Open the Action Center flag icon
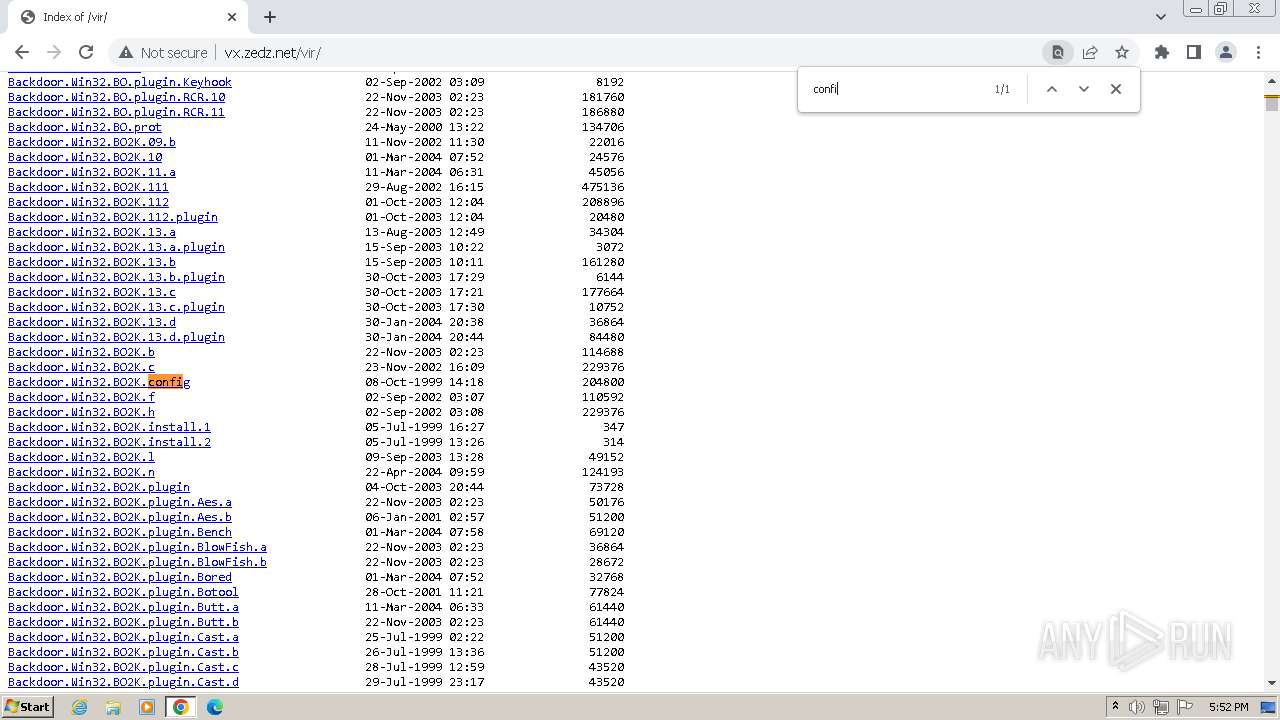The height and width of the screenshot is (720, 1280). click(x=1185, y=707)
